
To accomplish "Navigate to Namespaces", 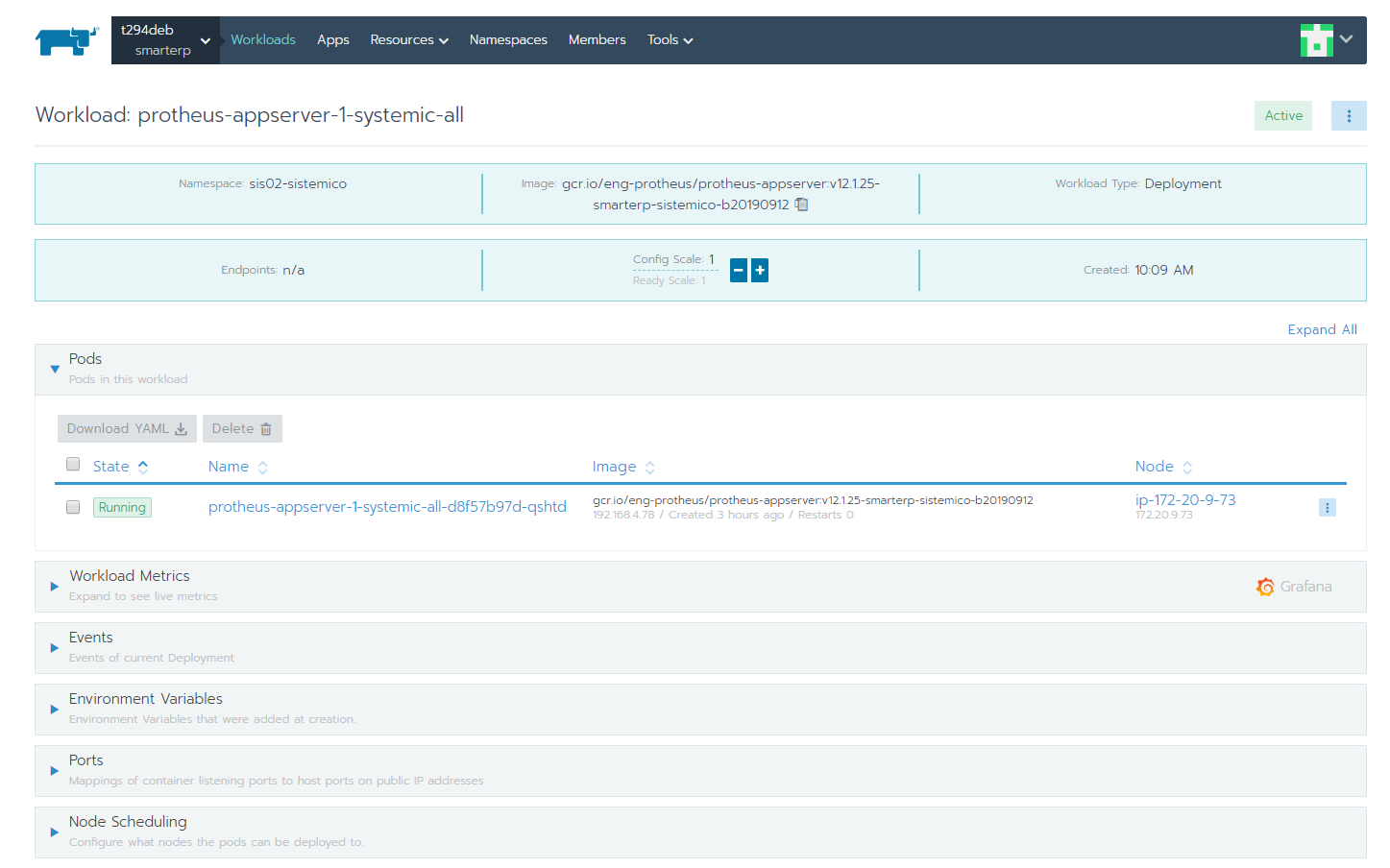I will click(x=508, y=39).
